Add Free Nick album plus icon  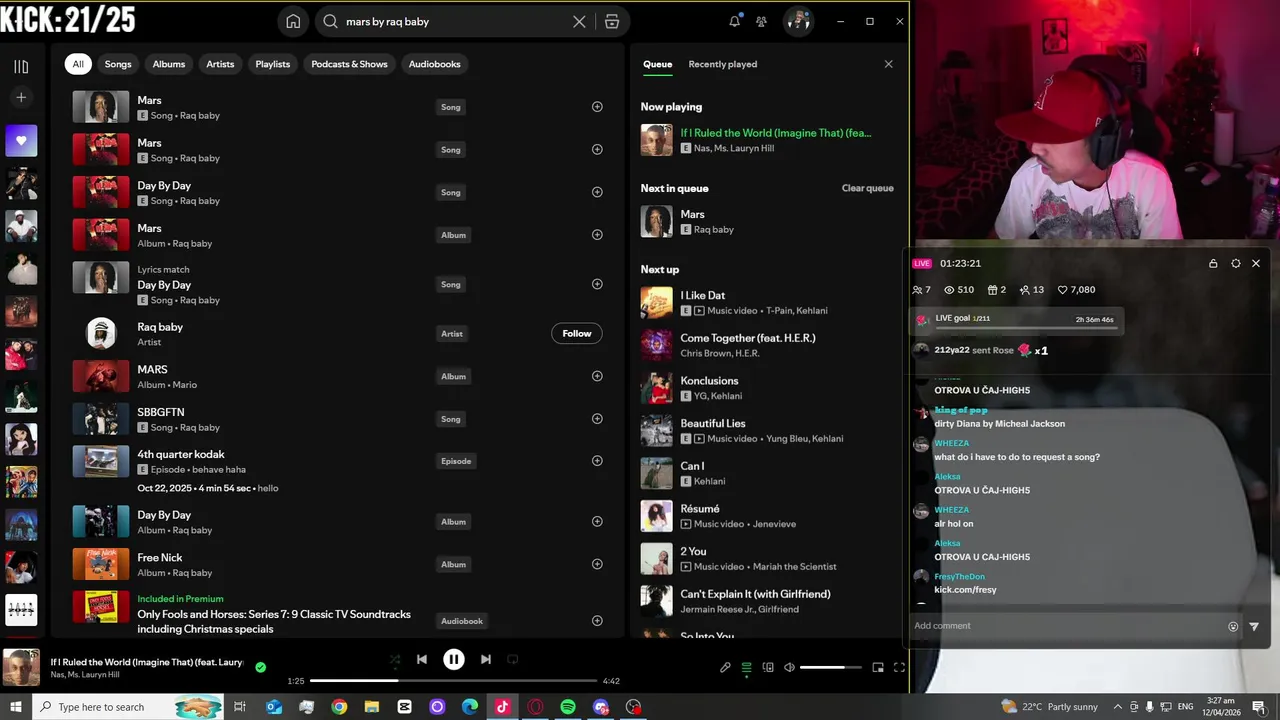tap(597, 564)
